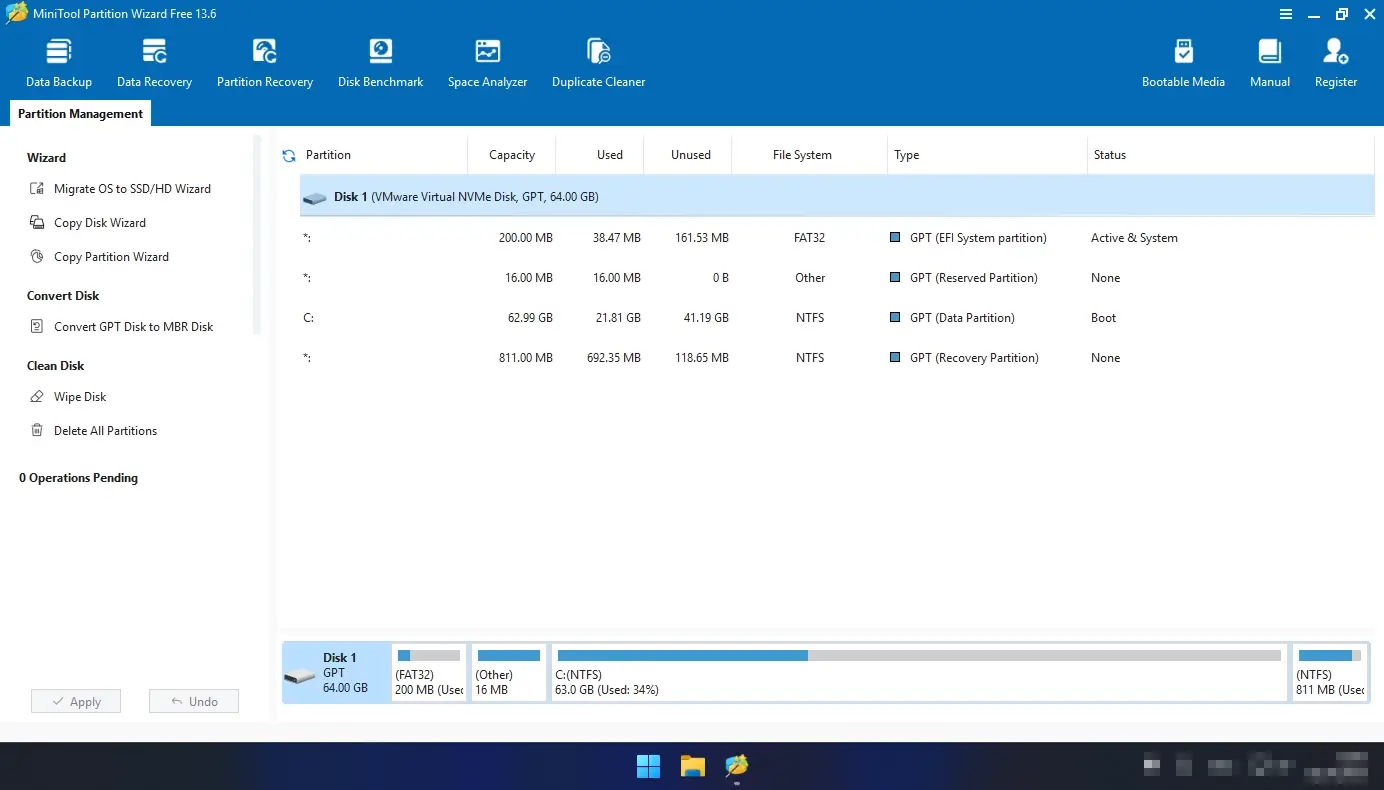
Task: Click the Copy Partition Wizard icon
Action: [37, 257]
